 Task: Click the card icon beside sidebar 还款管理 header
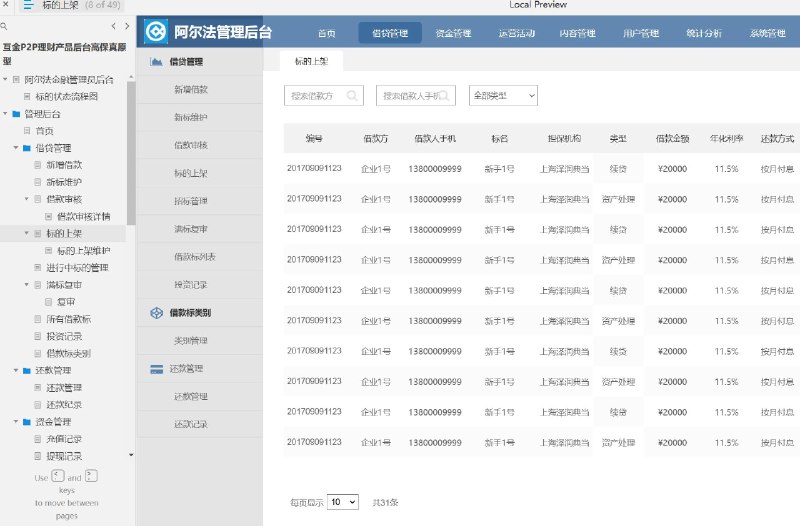(156, 369)
